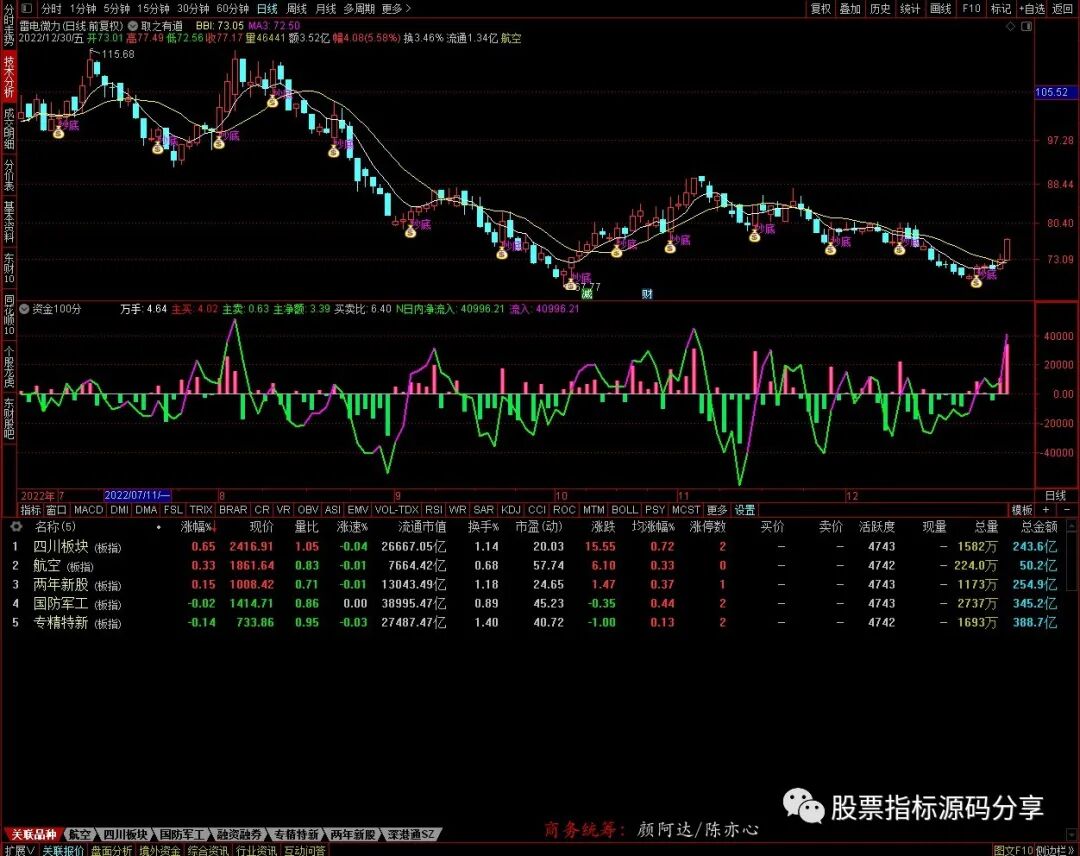Switch to the 15分钟 period
The height and width of the screenshot is (856, 1080).
(x=153, y=8)
